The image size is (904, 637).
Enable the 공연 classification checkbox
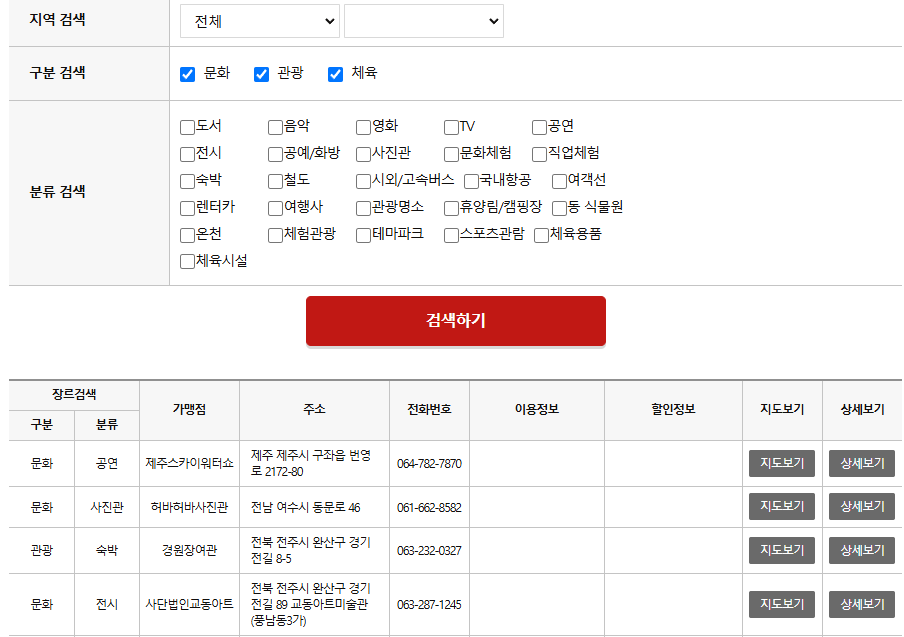(x=539, y=127)
